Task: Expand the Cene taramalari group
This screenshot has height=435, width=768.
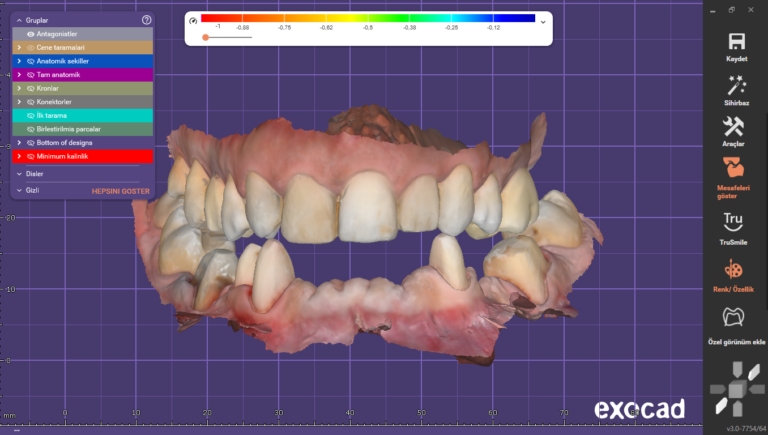Action: click(18, 47)
